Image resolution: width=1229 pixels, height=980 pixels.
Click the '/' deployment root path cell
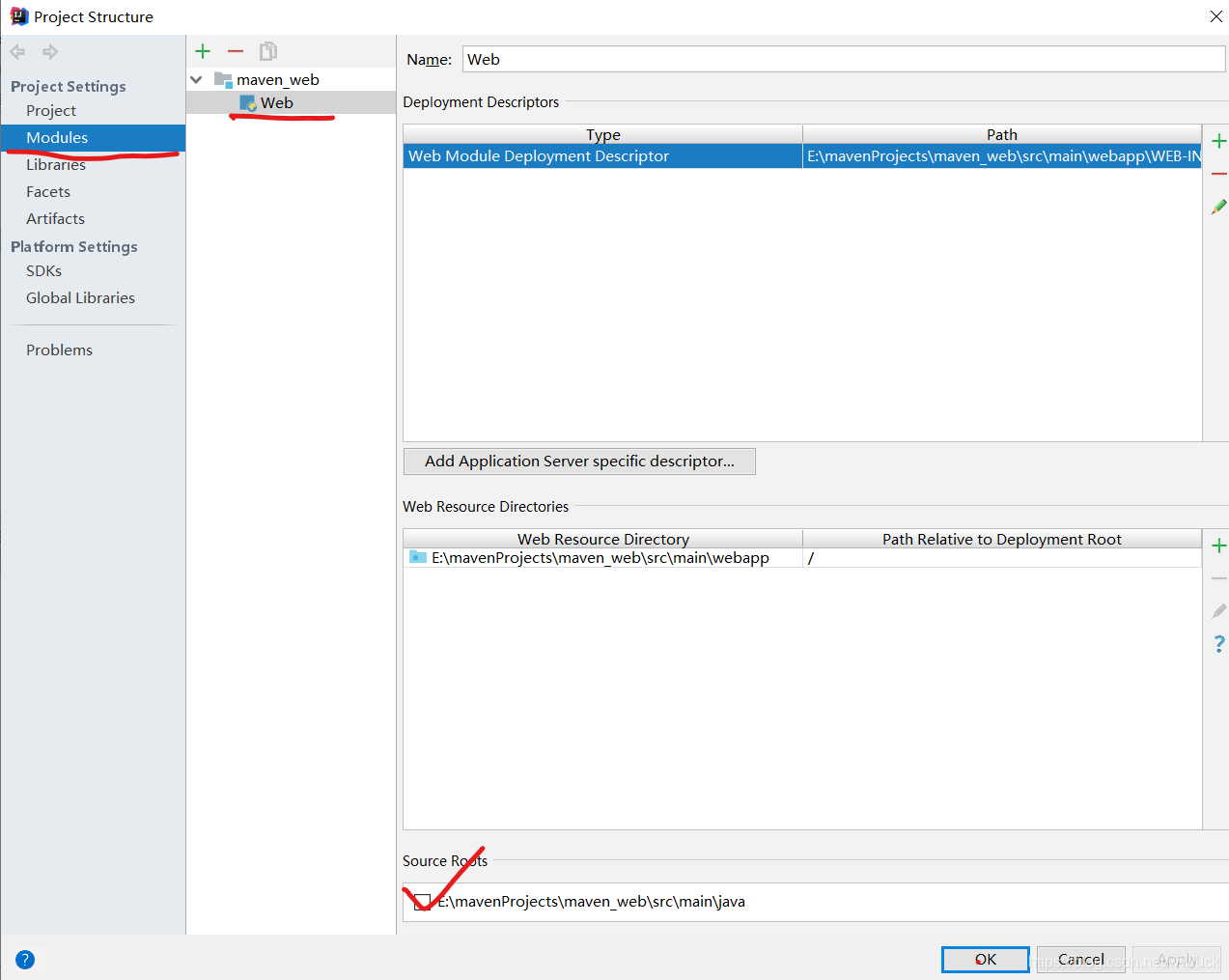pyautogui.click(x=1002, y=558)
